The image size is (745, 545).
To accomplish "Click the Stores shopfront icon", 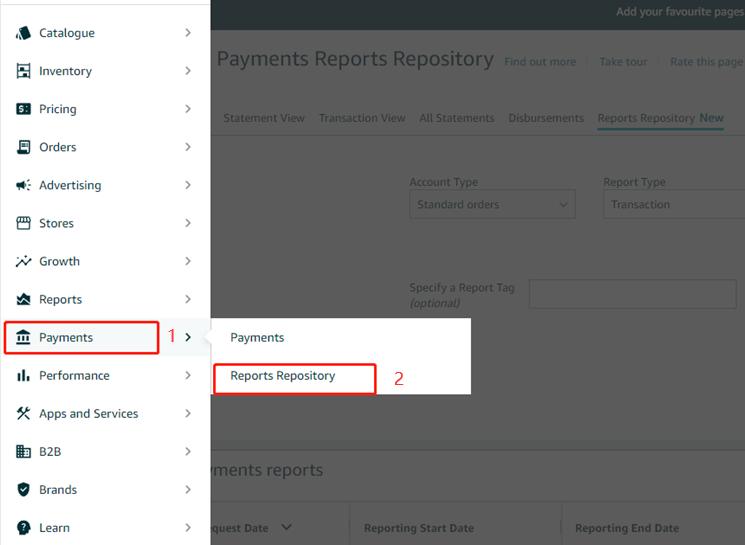I will pos(23,223).
